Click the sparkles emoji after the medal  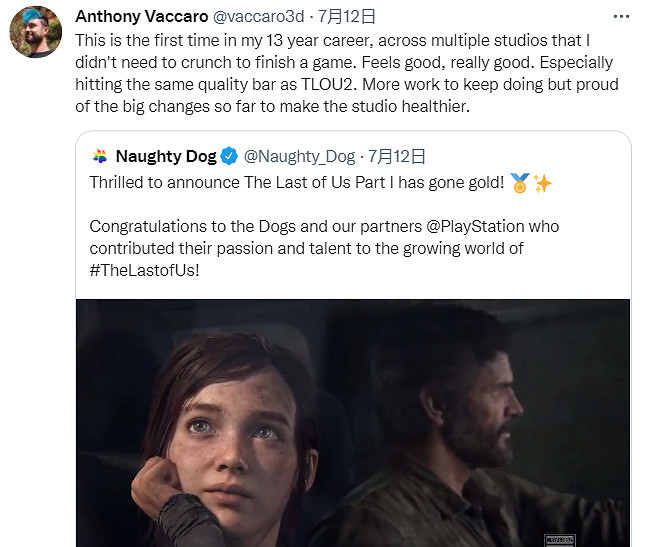(543, 183)
